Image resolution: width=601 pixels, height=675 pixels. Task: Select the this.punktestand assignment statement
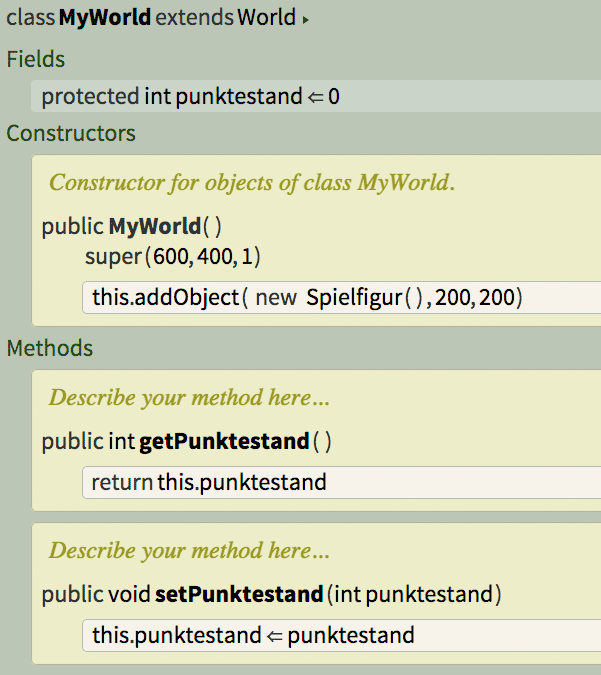click(253, 635)
